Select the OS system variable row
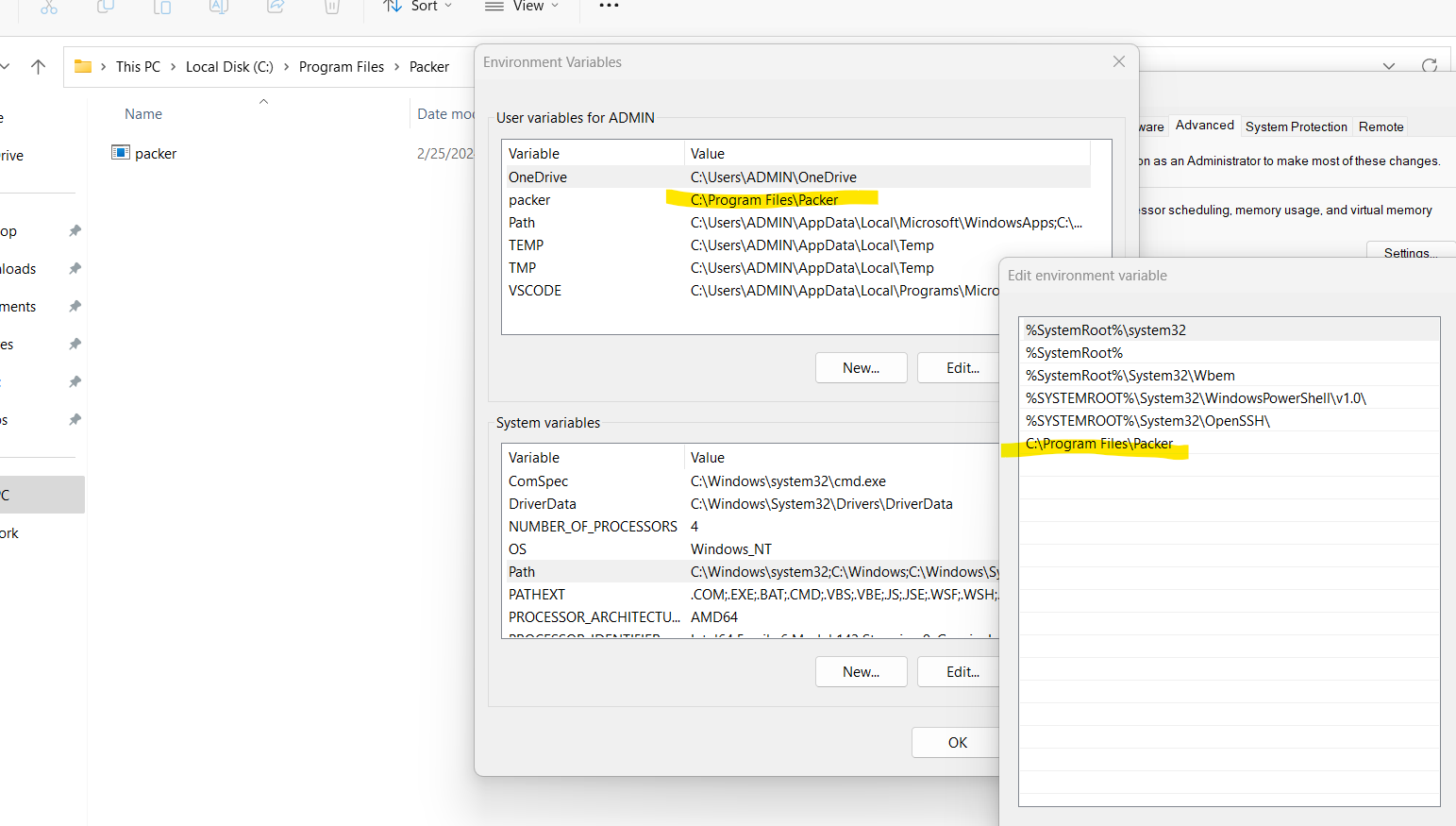The width and height of the screenshot is (1456, 826). click(x=751, y=548)
